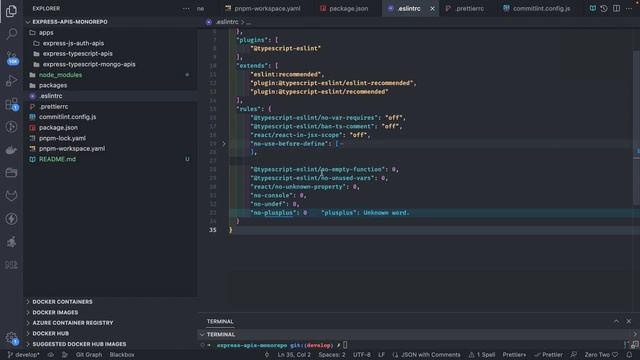
Task: Open notifications bell in status bar
Action: coord(629,355)
